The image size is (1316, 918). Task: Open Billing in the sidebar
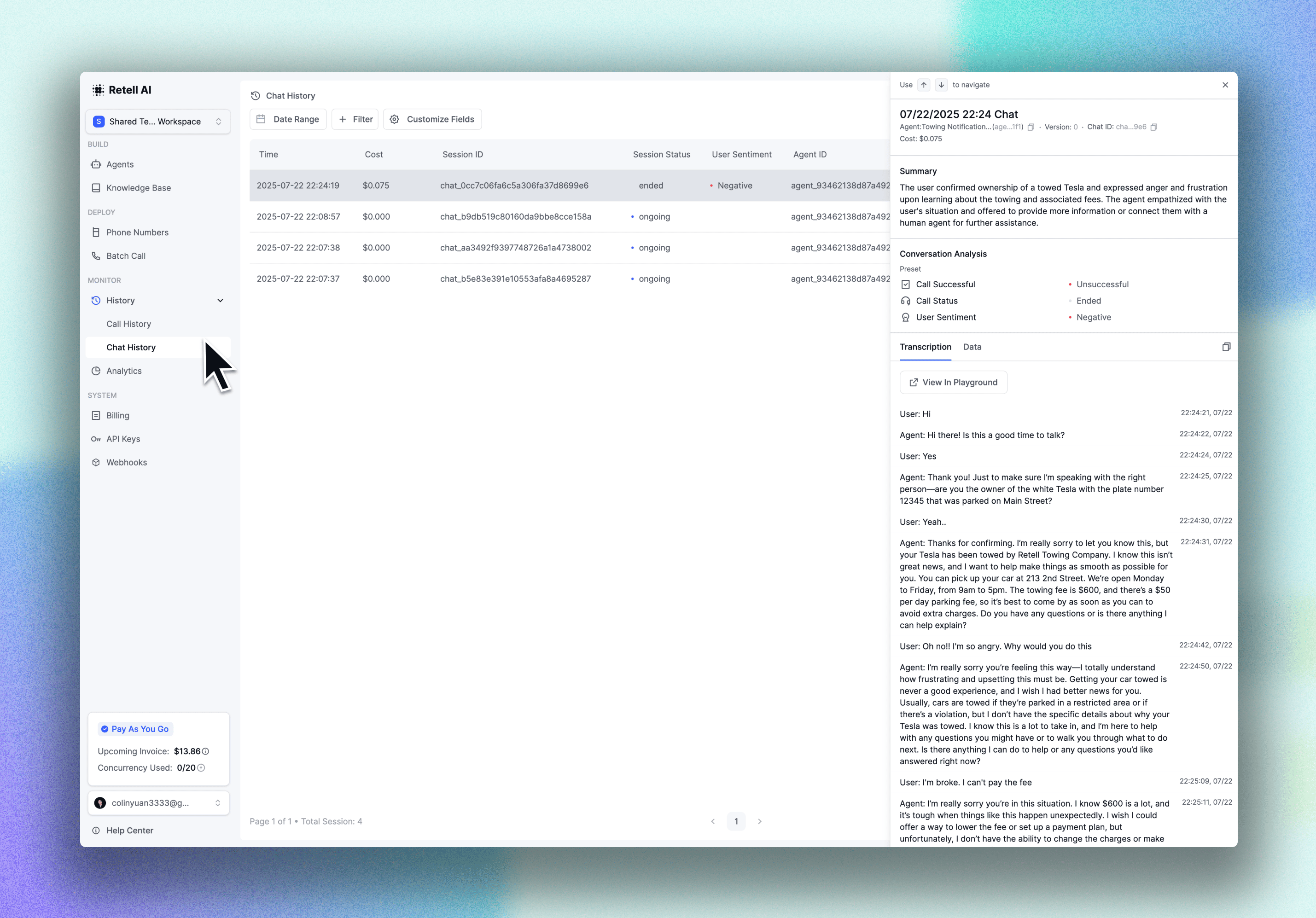(x=158, y=416)
